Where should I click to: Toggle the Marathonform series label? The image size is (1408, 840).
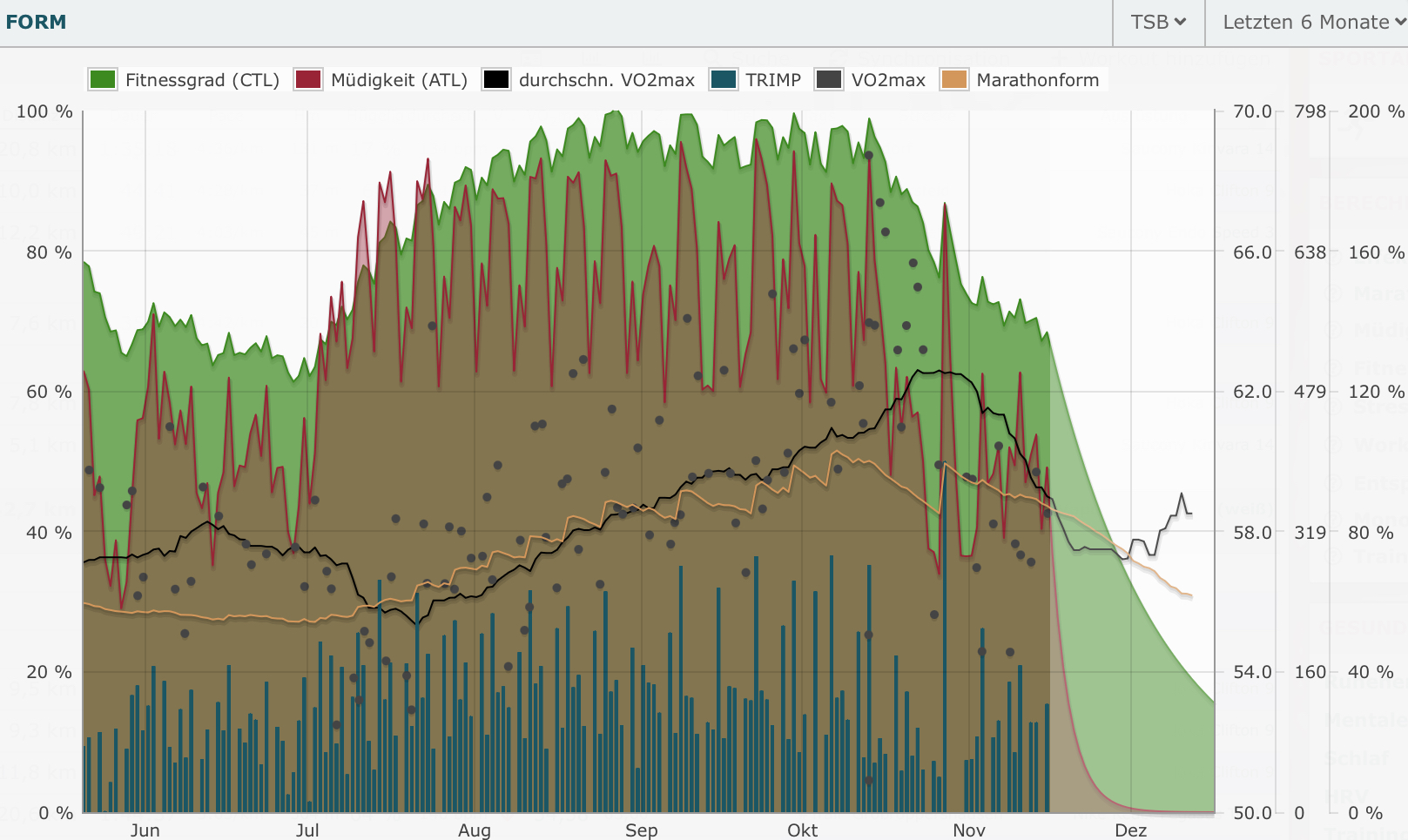click(x=1037, y=80)
